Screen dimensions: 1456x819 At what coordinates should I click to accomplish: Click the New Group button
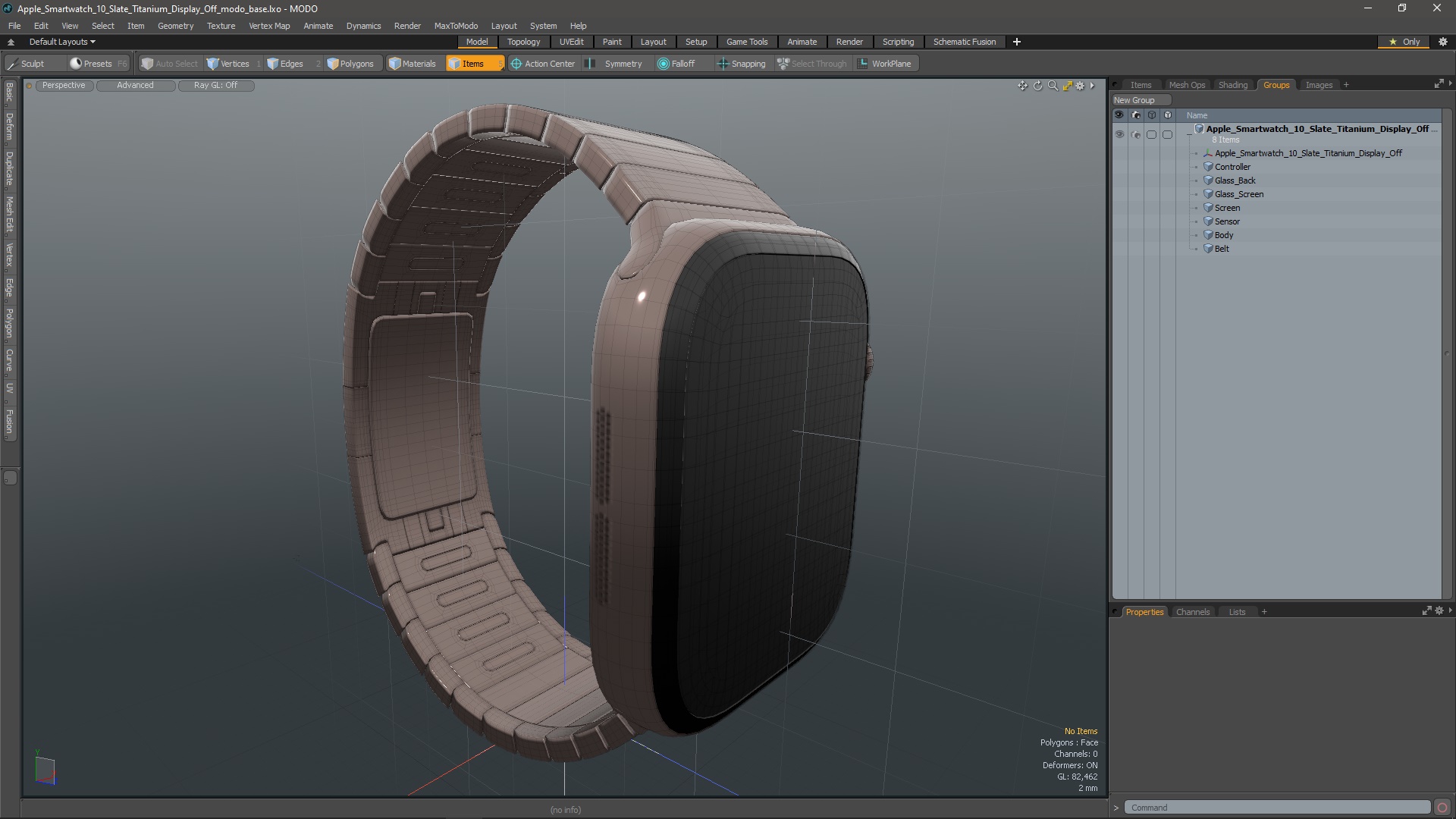[x=1134, y=100]
